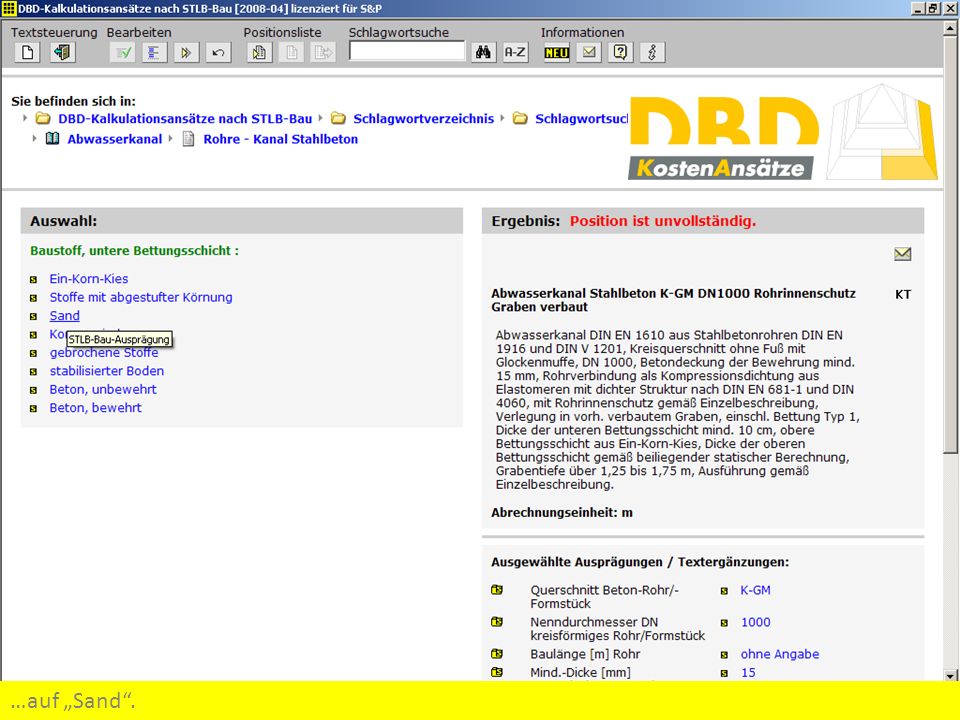This screenshot has height=720, width=960.
Task: Select stabilisierter Boden option
Action: coord(107,370)
